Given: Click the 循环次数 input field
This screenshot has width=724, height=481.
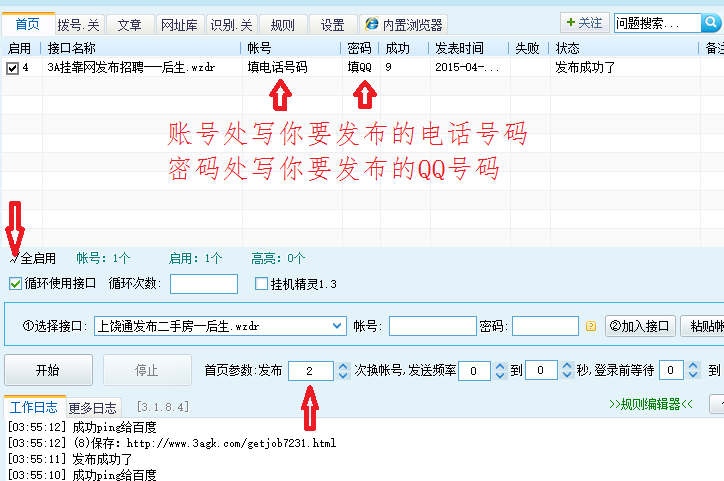Looking at the screenshot, I should (204, 284).
